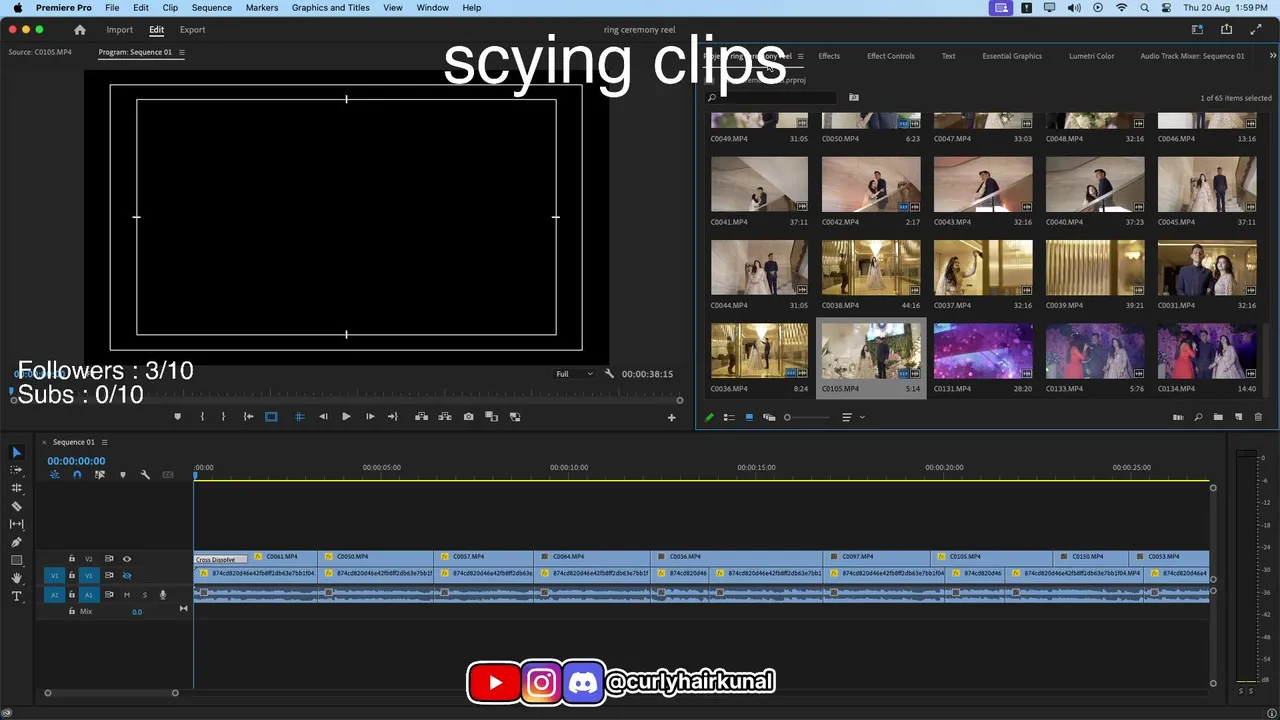Switch to the Lumetri Color tab

pyautogui.click(x=1091, y=56)
